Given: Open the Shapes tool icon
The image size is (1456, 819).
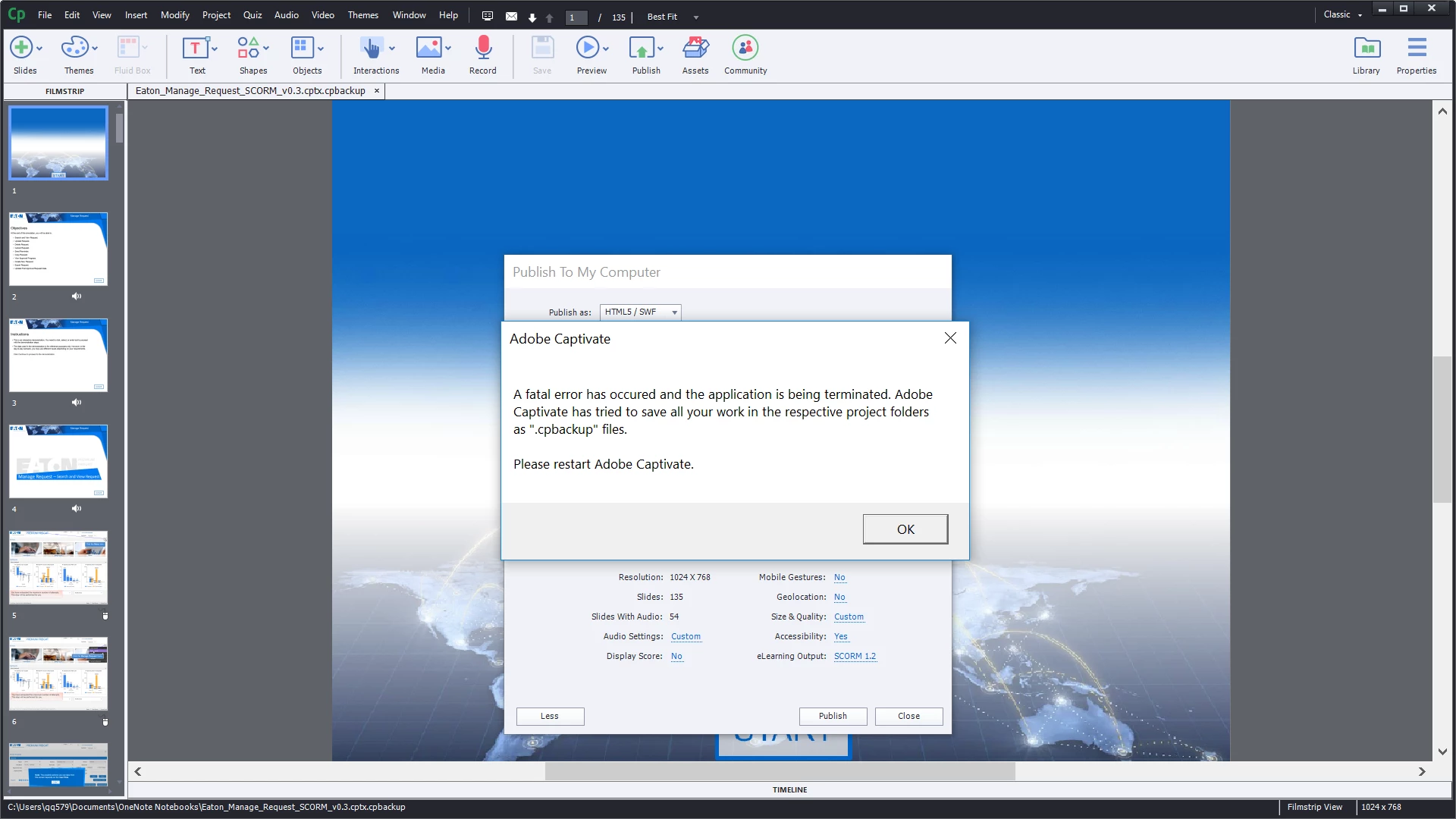Looking at the screenshot, I should (x=248, y=48).
